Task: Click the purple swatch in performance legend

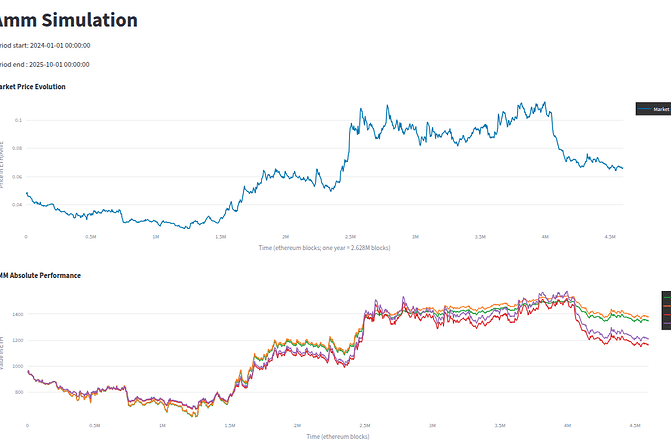Action: (667, 323)
